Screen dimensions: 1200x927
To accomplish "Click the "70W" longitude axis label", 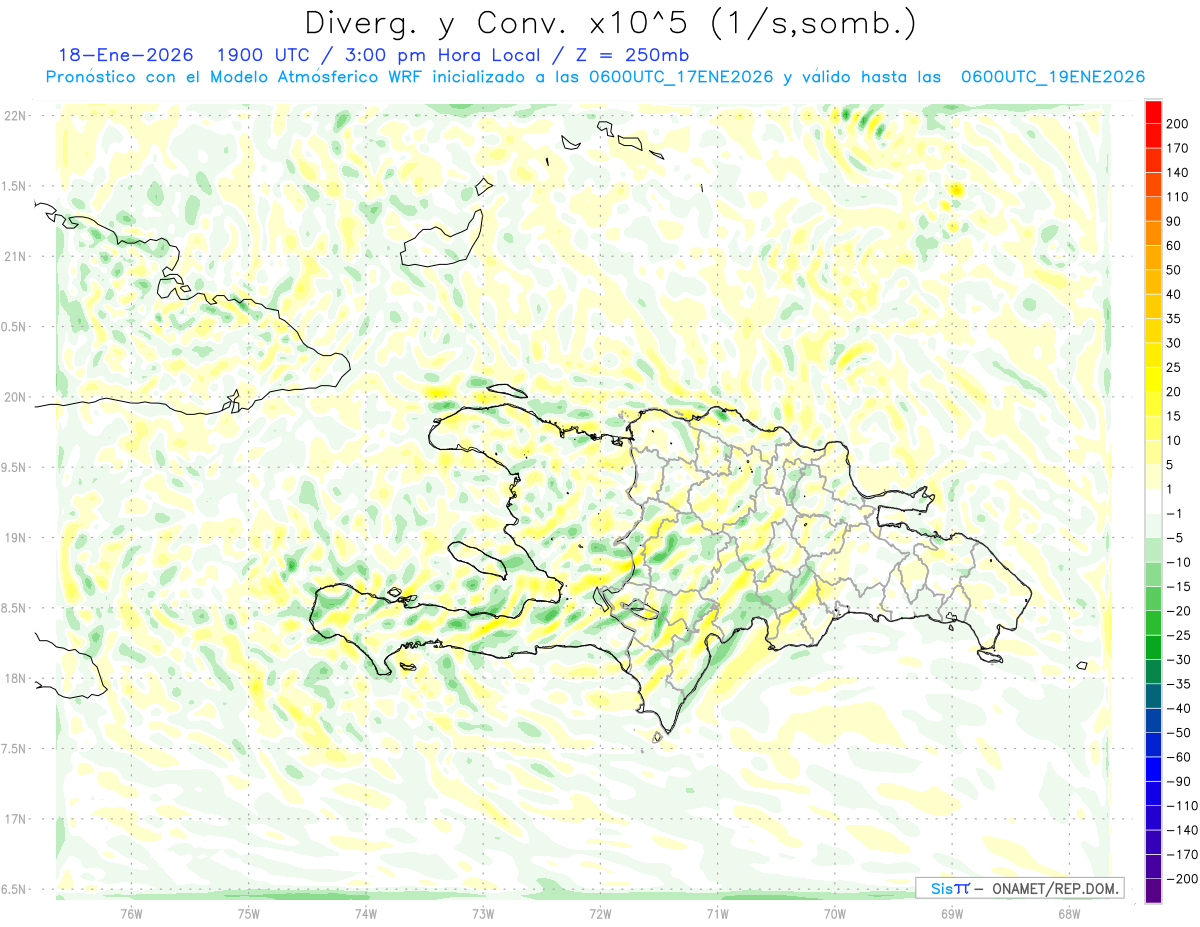I will [x=835, y=912].
